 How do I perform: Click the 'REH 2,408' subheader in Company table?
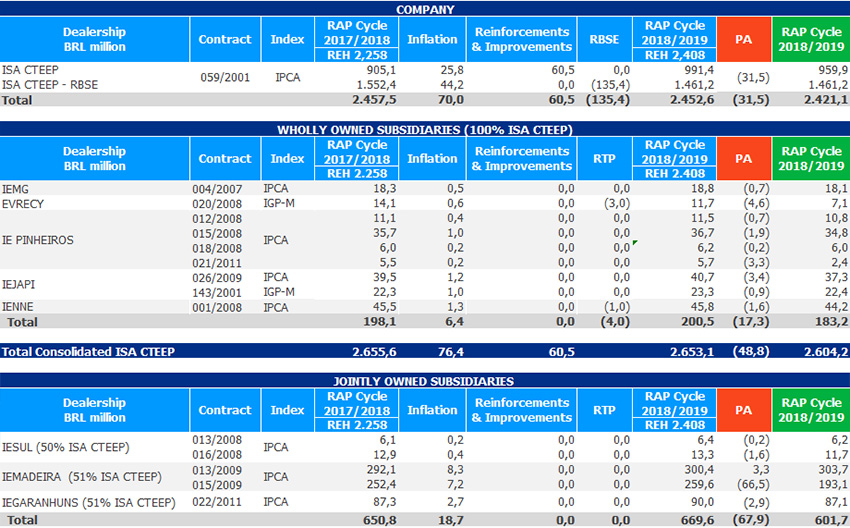(674, 55)
